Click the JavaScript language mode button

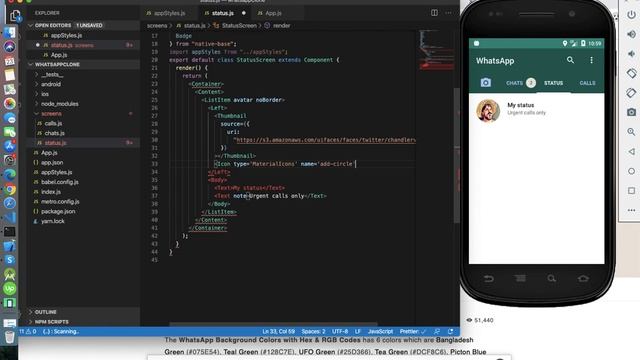[x=380, y=331]
